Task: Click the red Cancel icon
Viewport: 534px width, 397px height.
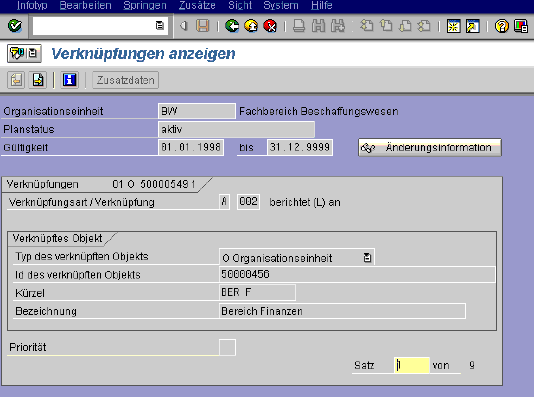Action: tap(270, 26)
